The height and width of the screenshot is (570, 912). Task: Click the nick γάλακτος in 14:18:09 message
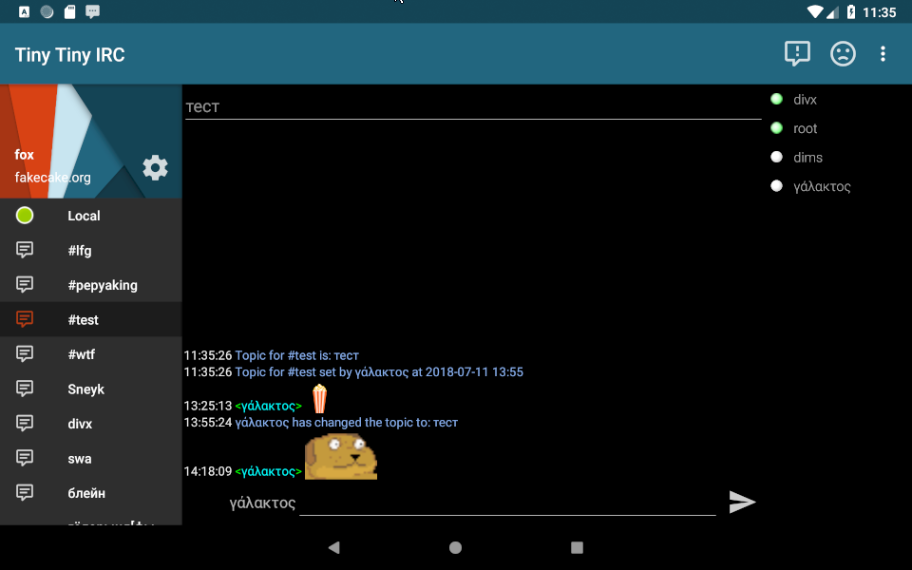[268, 471]
